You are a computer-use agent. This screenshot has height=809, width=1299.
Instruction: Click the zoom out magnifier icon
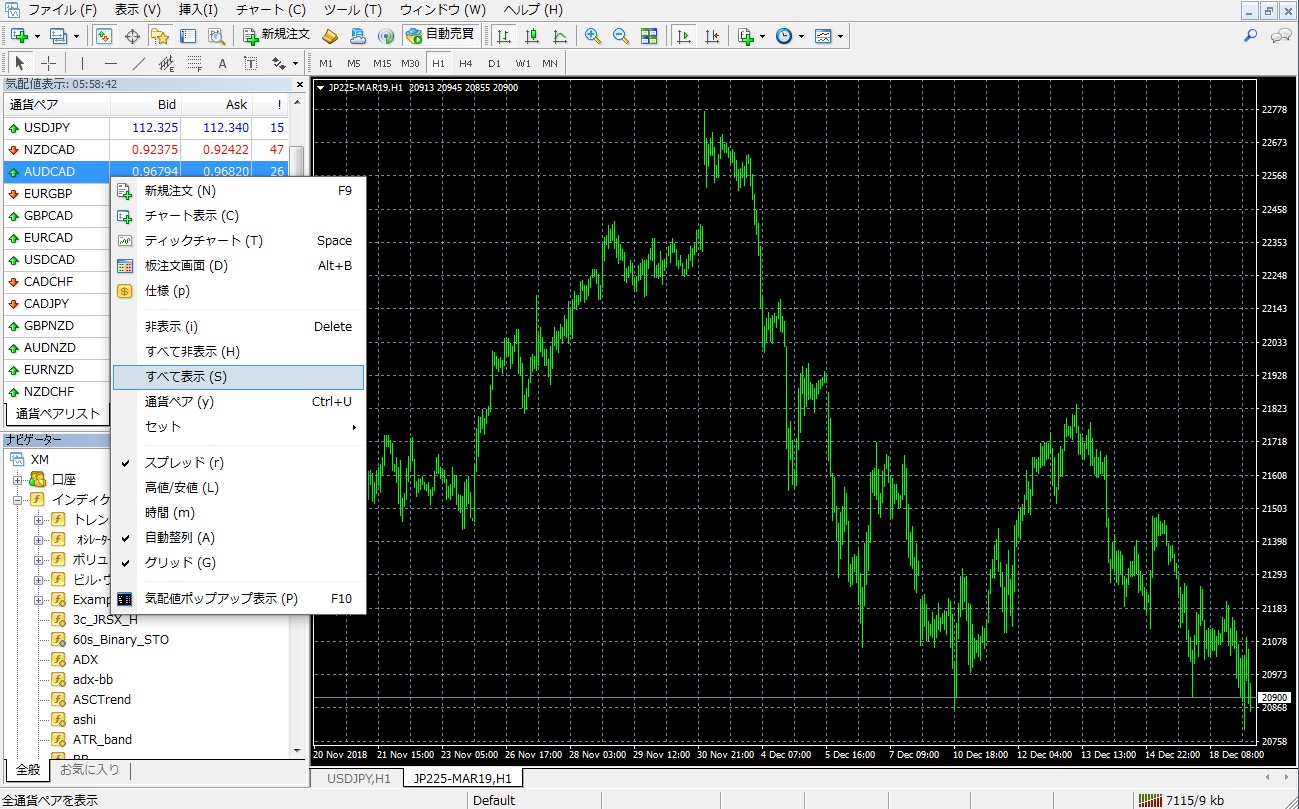coord(621,36)
